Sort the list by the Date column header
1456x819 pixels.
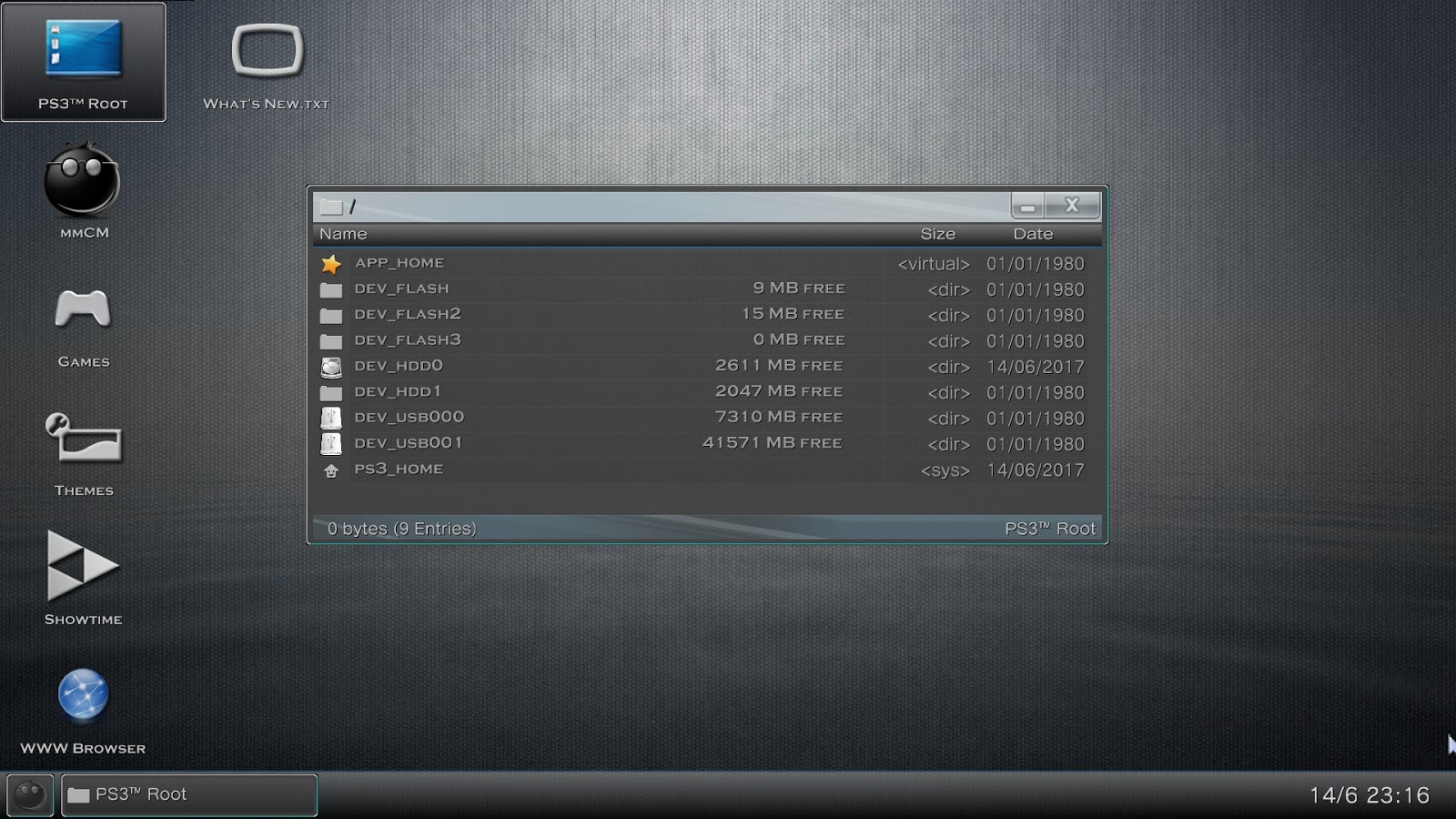point(1034,234)
